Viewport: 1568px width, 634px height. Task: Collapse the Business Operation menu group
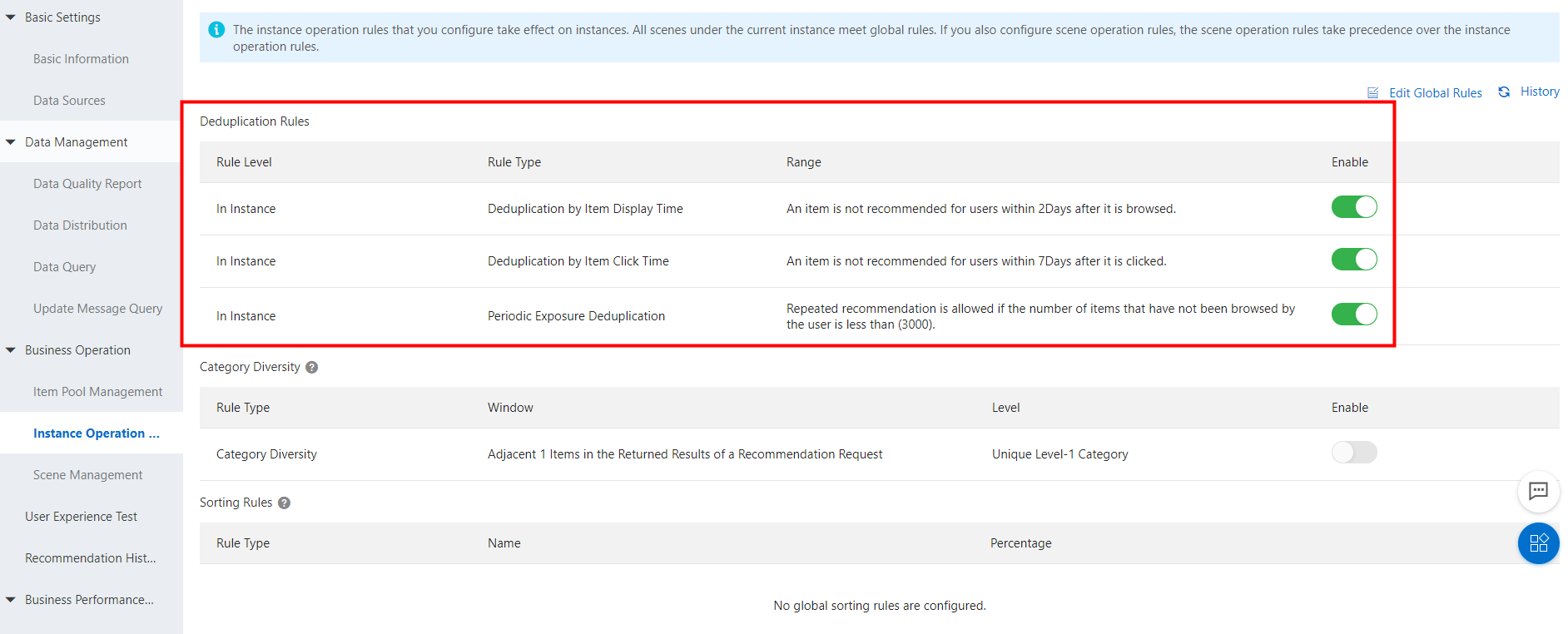(x=11, y=350)
